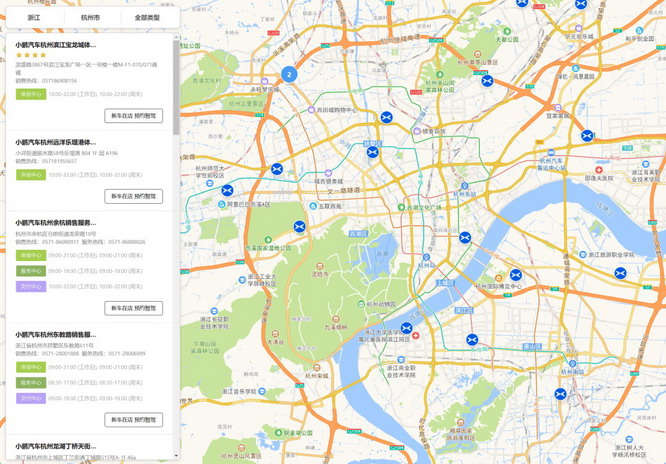
Task: Select XPeng marker at bottom near 萧山区 south
Action: pyautogui.click(x=560, y=394)
